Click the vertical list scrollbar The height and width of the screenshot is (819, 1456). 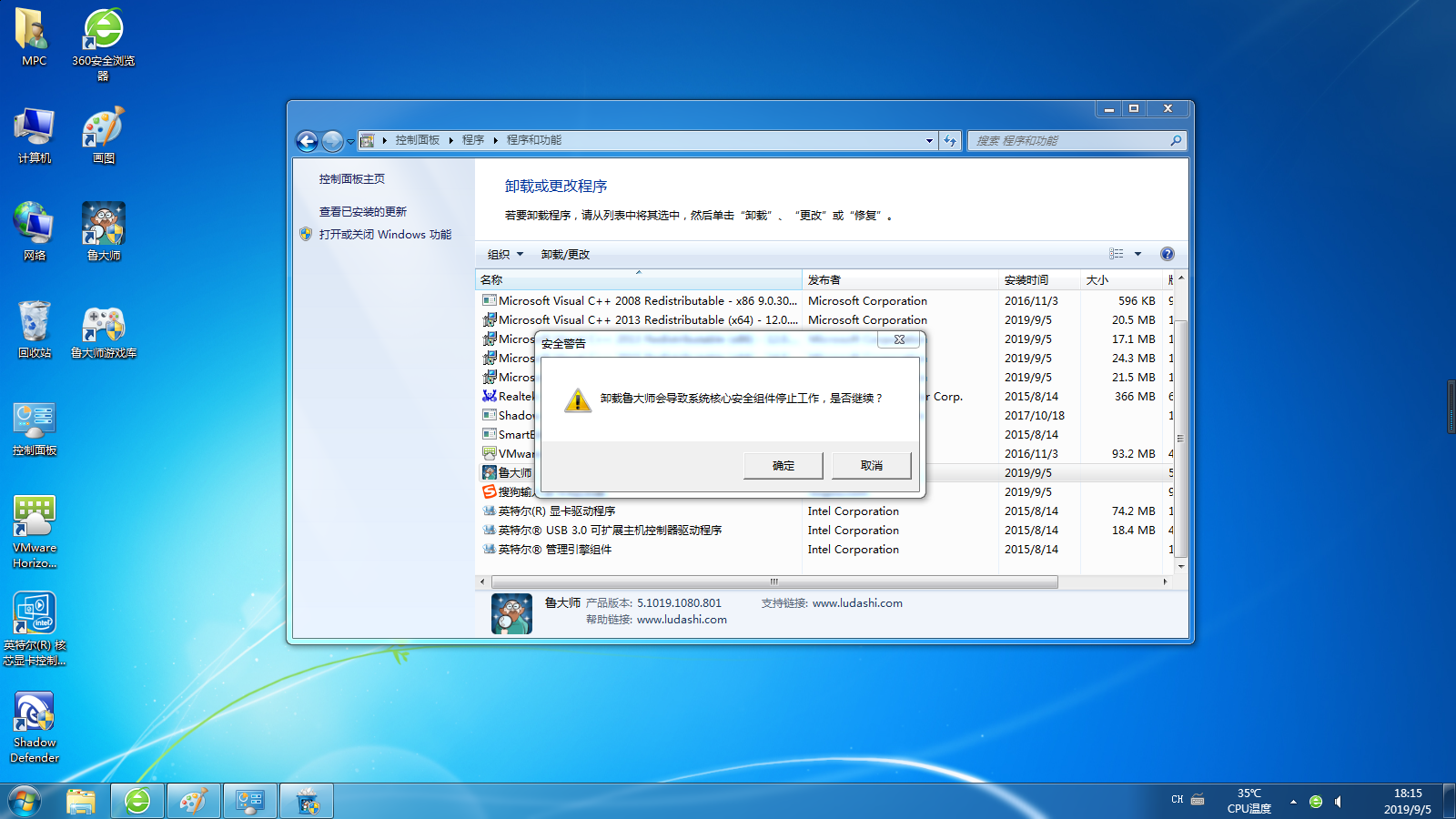coord(1180,438)
